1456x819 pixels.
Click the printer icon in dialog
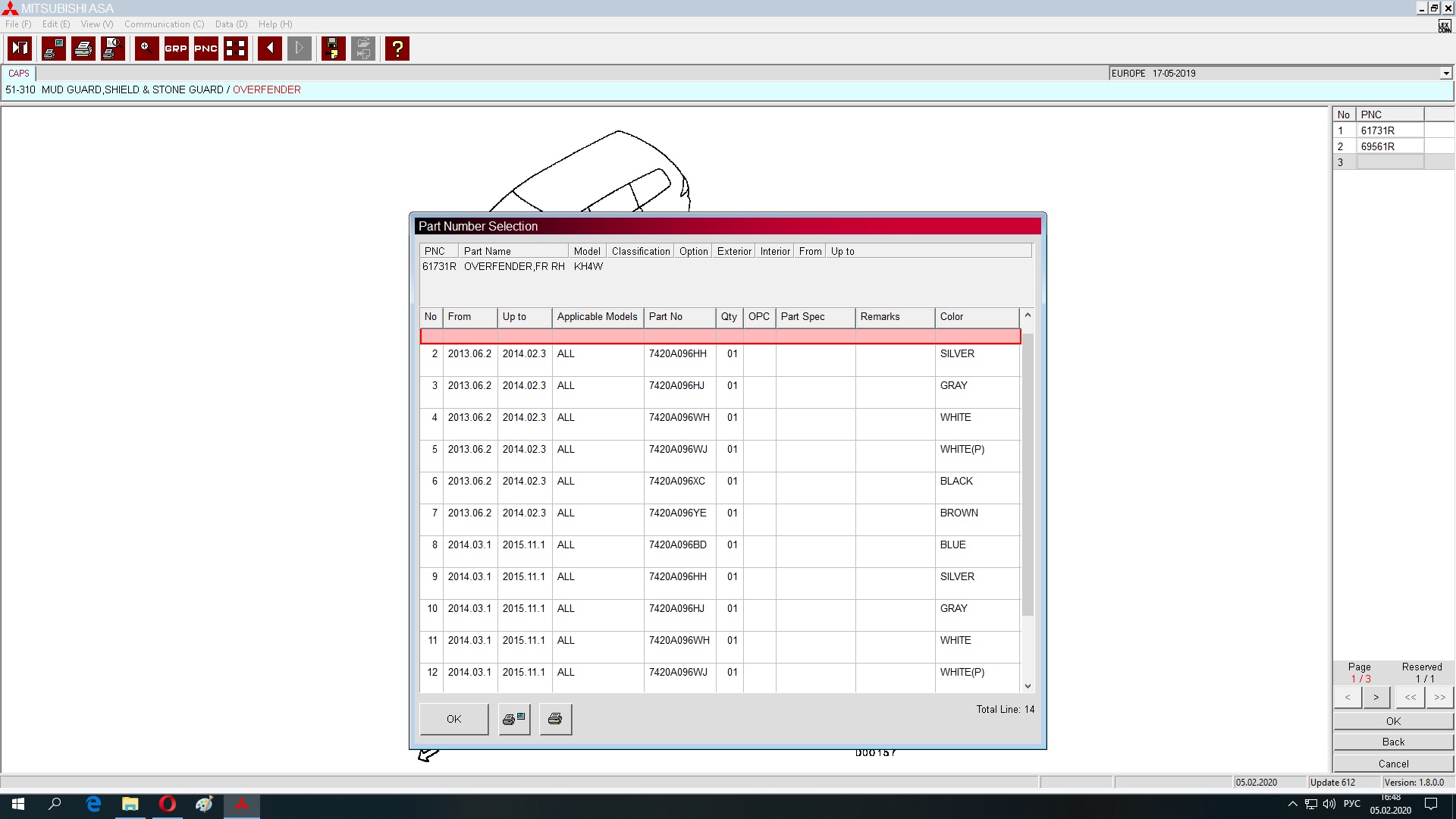click(555, 719)
